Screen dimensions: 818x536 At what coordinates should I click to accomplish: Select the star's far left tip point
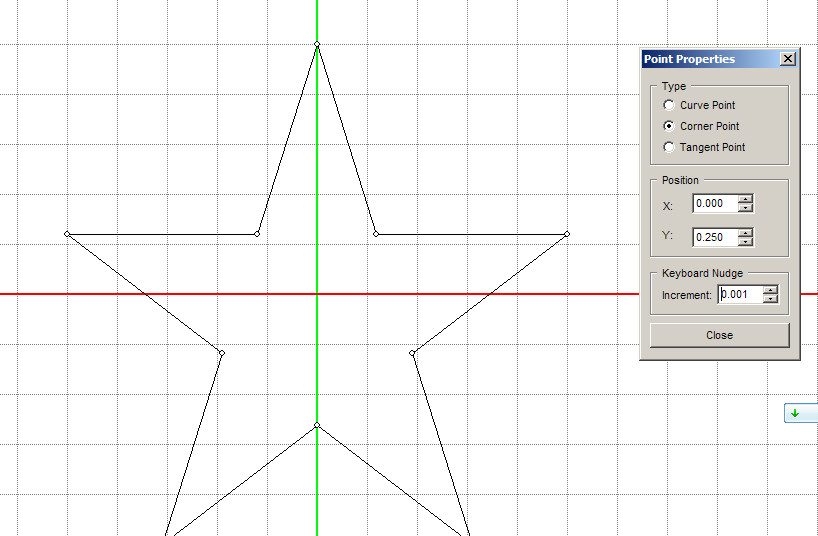pos(67,234)
